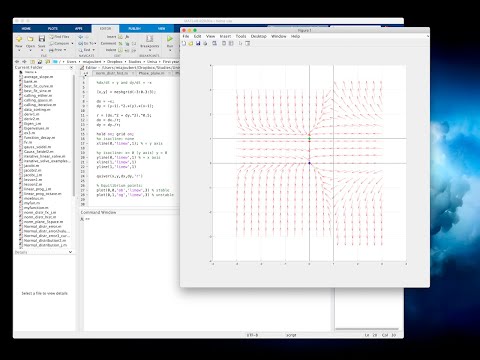Click the Save floppy icon in MATLAB toolstrip
This screenshot has width=480, height=360.
[x=42, y=39]
